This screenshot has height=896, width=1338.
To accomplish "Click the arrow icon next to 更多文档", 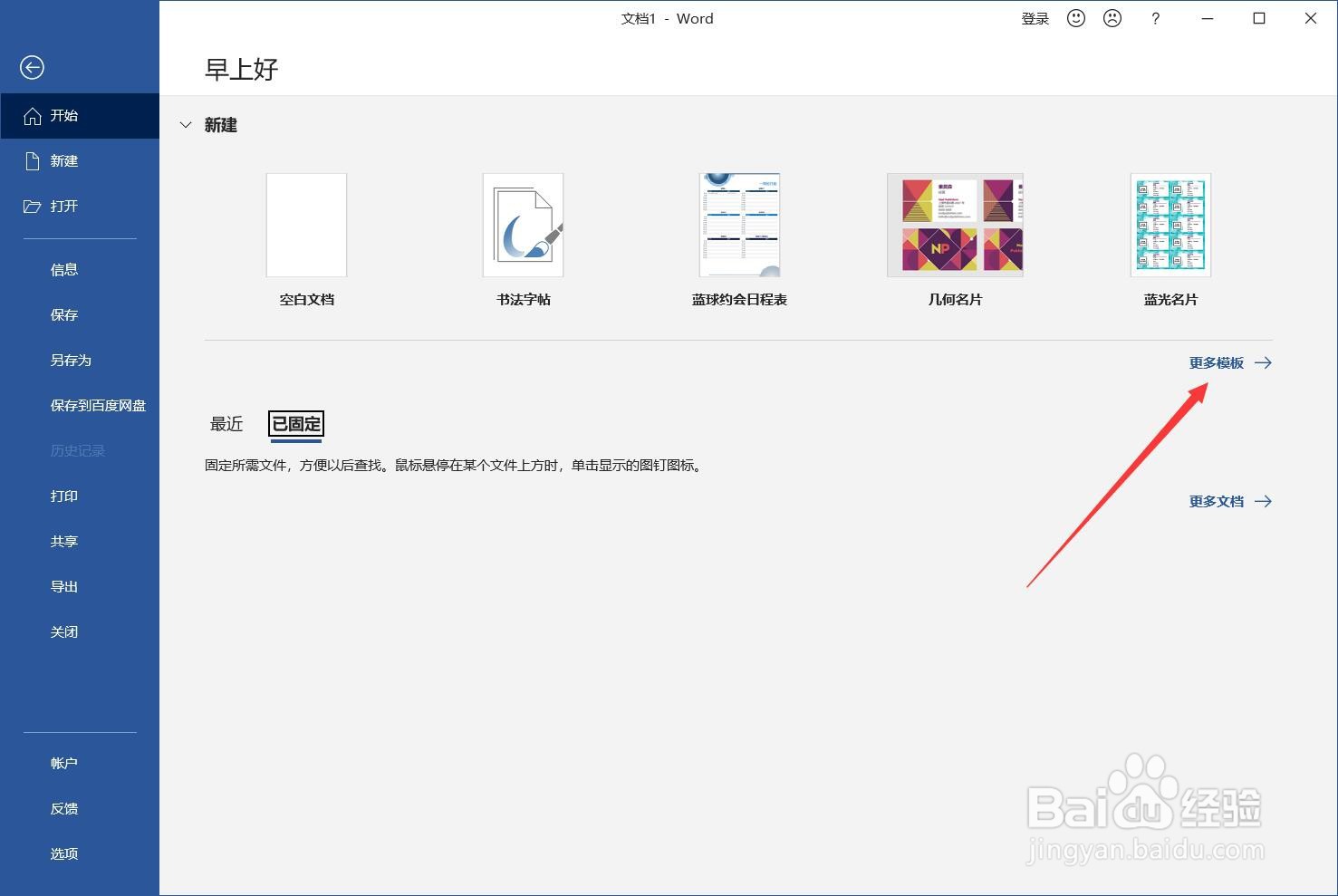I will coord(1263,501).
